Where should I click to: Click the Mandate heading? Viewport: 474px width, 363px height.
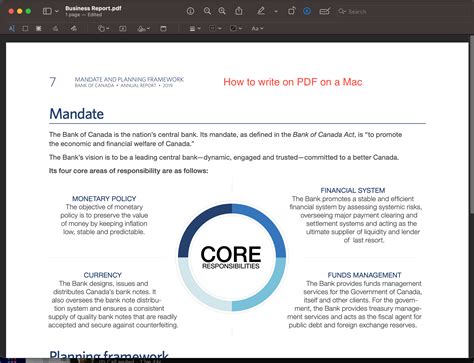77,114
